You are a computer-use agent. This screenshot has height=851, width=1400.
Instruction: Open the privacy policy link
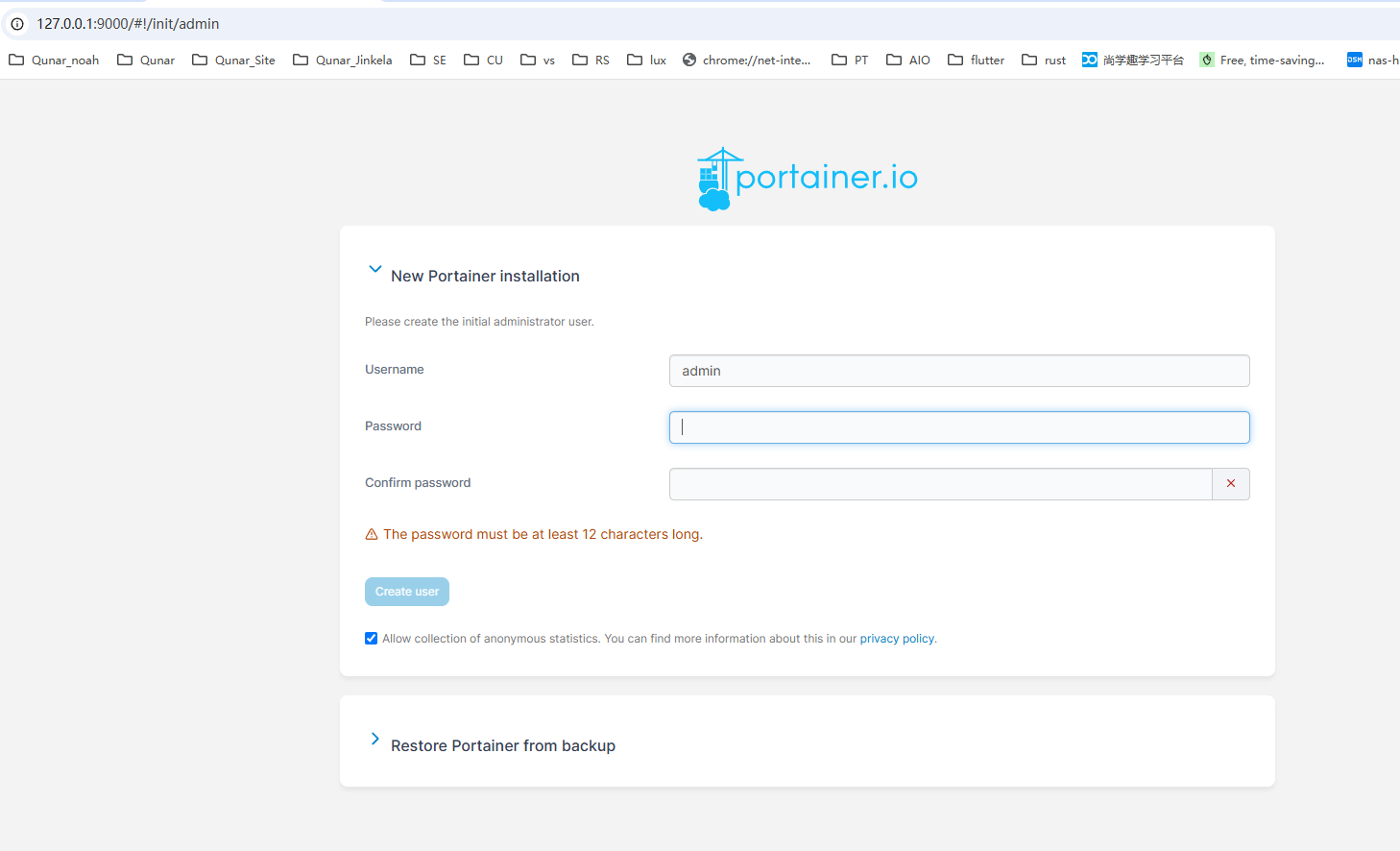click(897, 639)
